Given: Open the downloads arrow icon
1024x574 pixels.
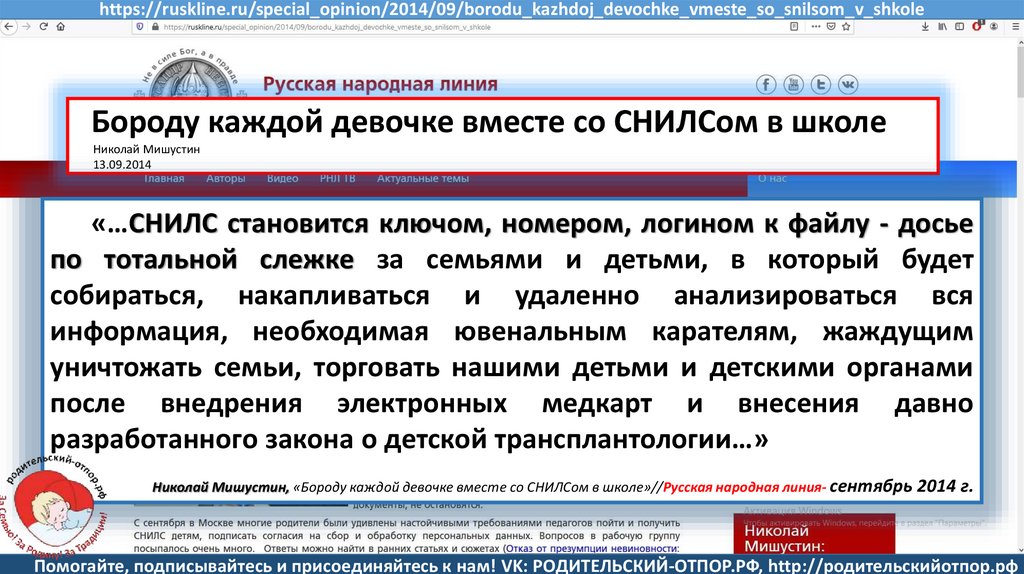Looking at the screenshot, I should pyautogui.click(x=925, y=27).
